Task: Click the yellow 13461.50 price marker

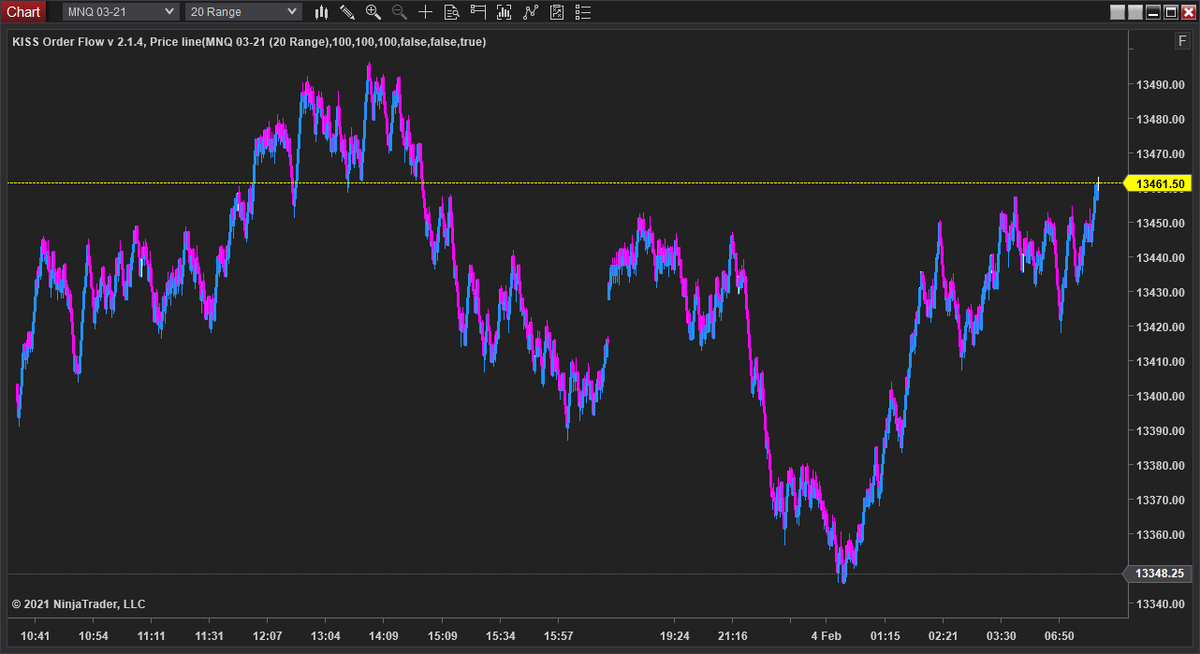Action: [x=1159, y=184]
